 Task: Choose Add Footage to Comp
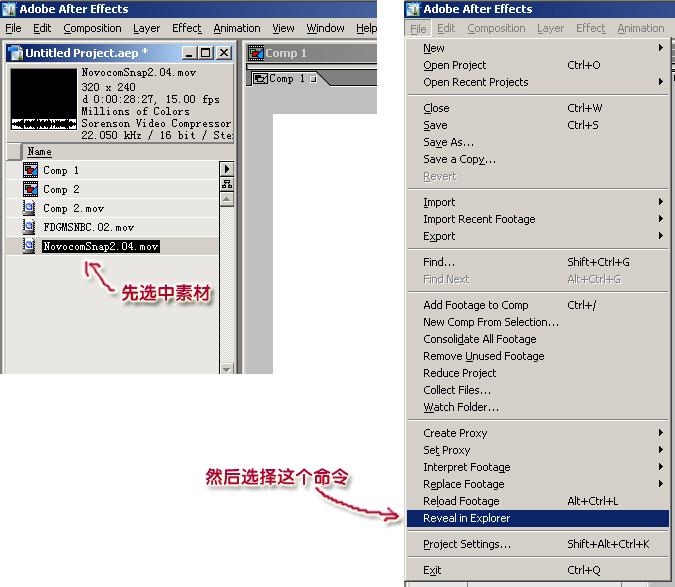coord(538,305)
